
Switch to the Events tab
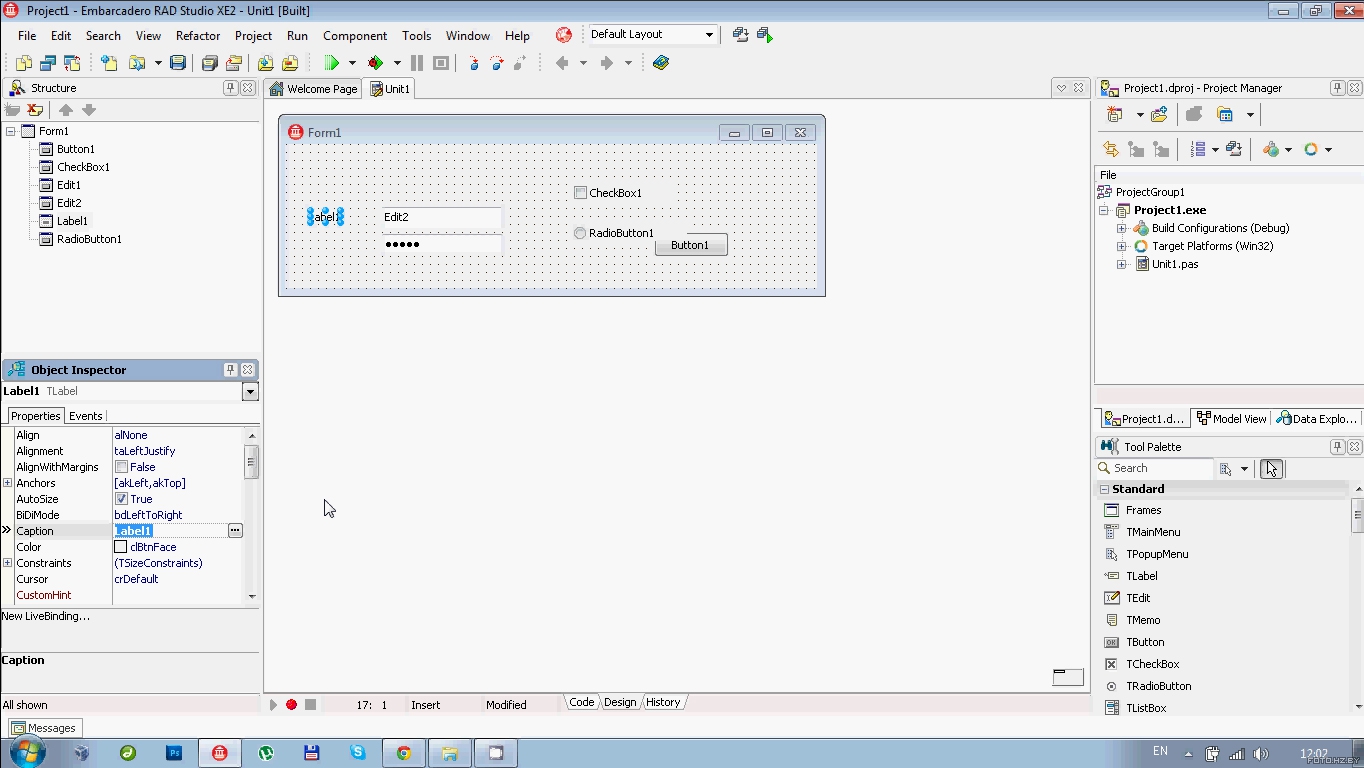[86, 416]
